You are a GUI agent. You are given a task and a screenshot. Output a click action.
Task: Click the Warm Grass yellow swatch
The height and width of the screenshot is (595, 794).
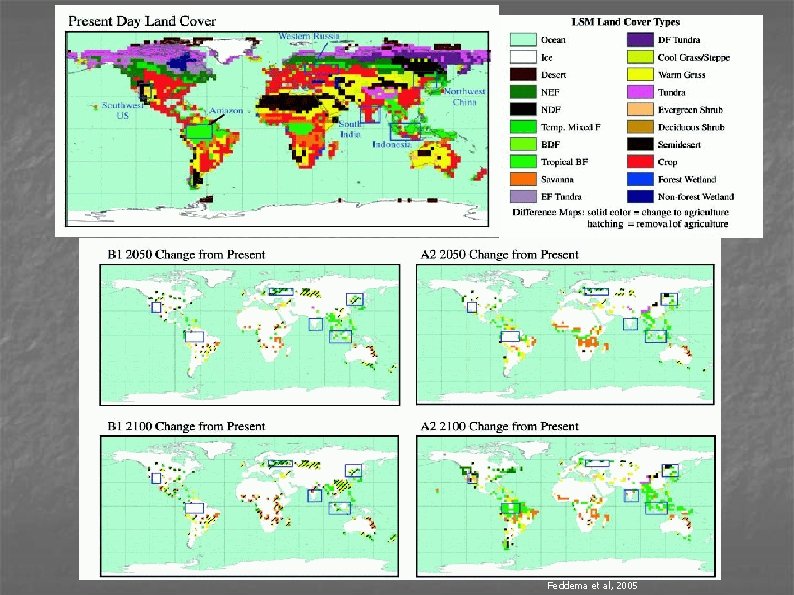(640, 75)
